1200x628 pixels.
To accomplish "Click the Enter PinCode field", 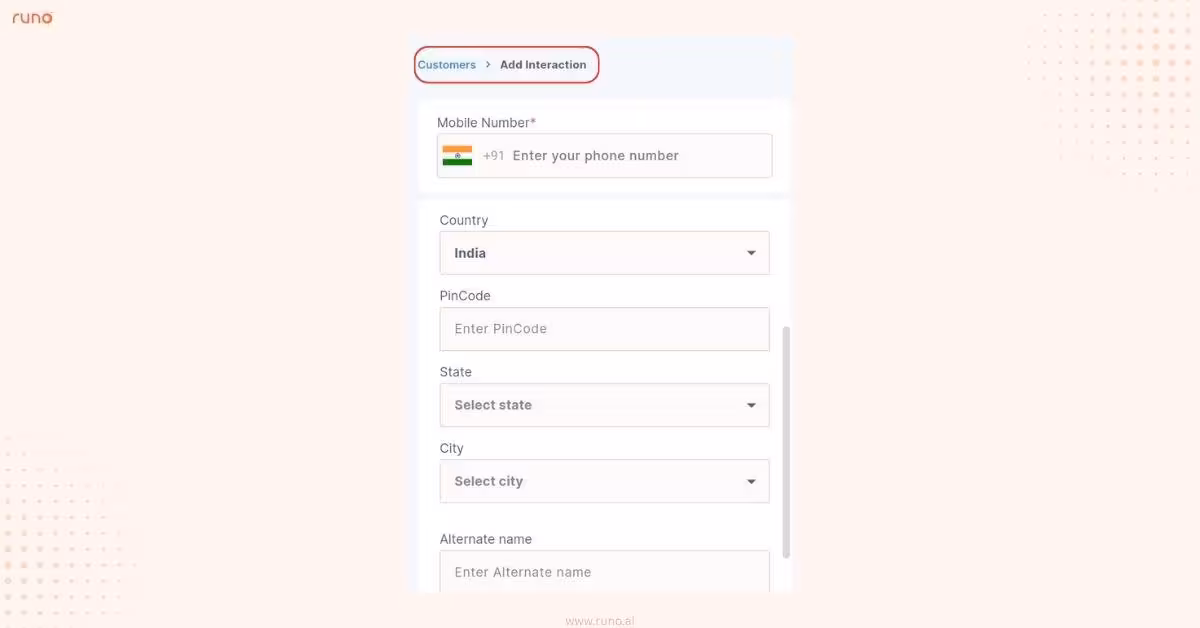I will tap(604, 328).
